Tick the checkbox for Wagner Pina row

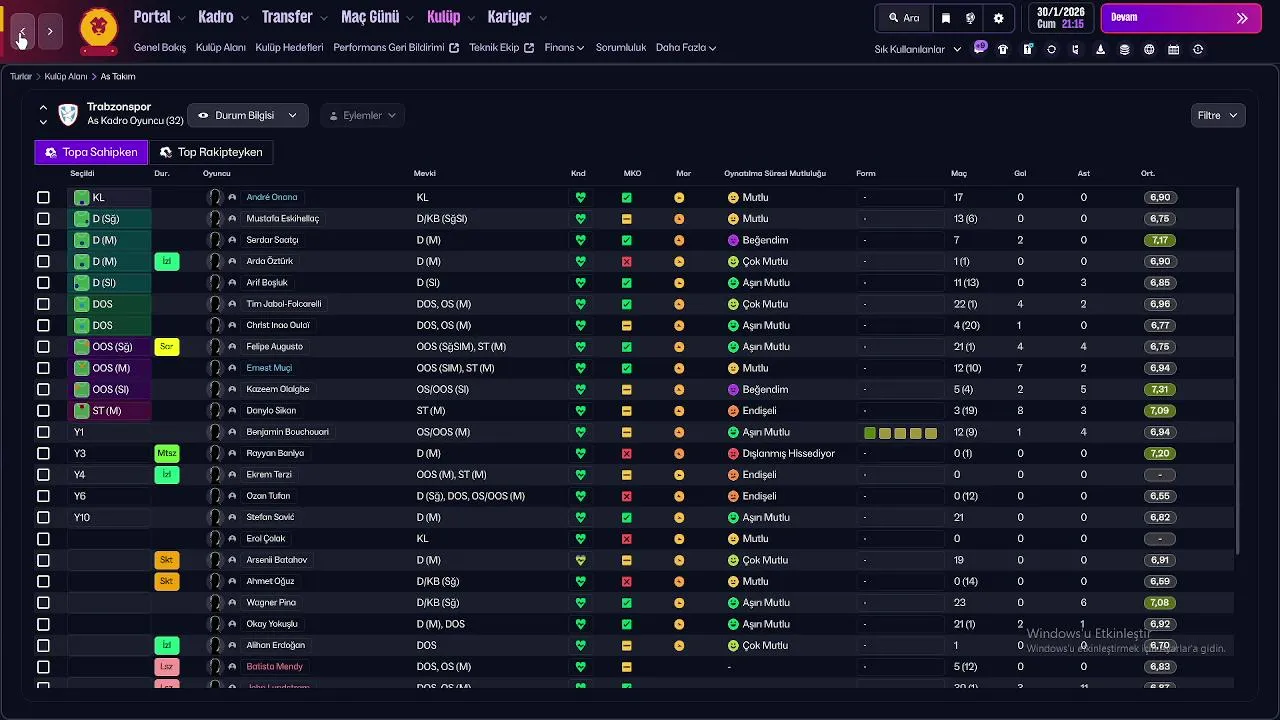pyautogui.click(x=43, y=603)
